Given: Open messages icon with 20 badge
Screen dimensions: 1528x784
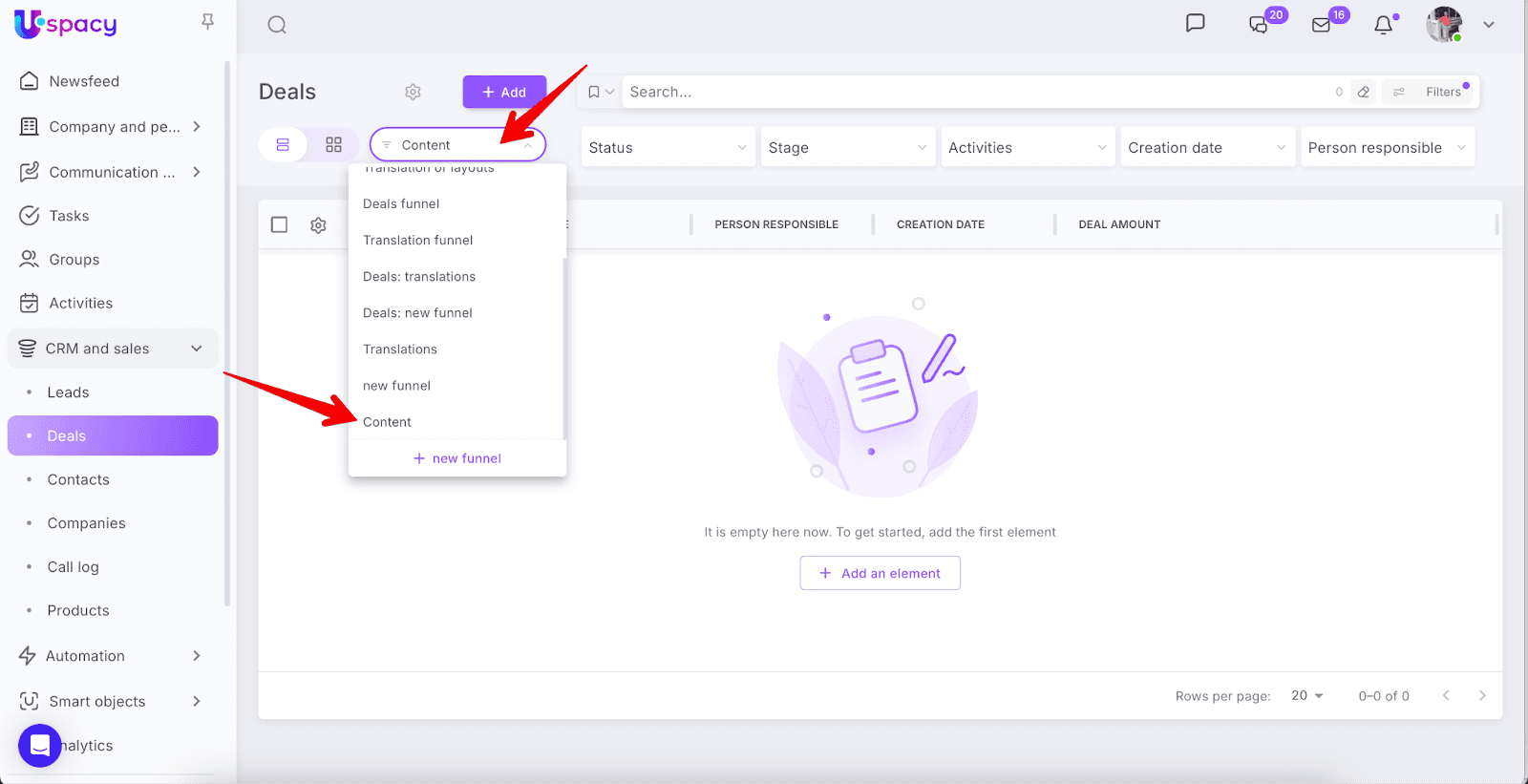Looking at the screenshot, I should click(x=1260, y=25).
